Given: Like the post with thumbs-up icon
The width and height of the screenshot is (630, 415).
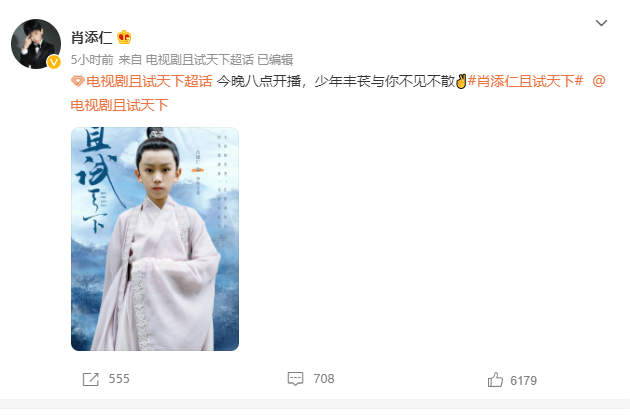Looking at the screenshot, I should pyautogui.click(x=495, y=380).
